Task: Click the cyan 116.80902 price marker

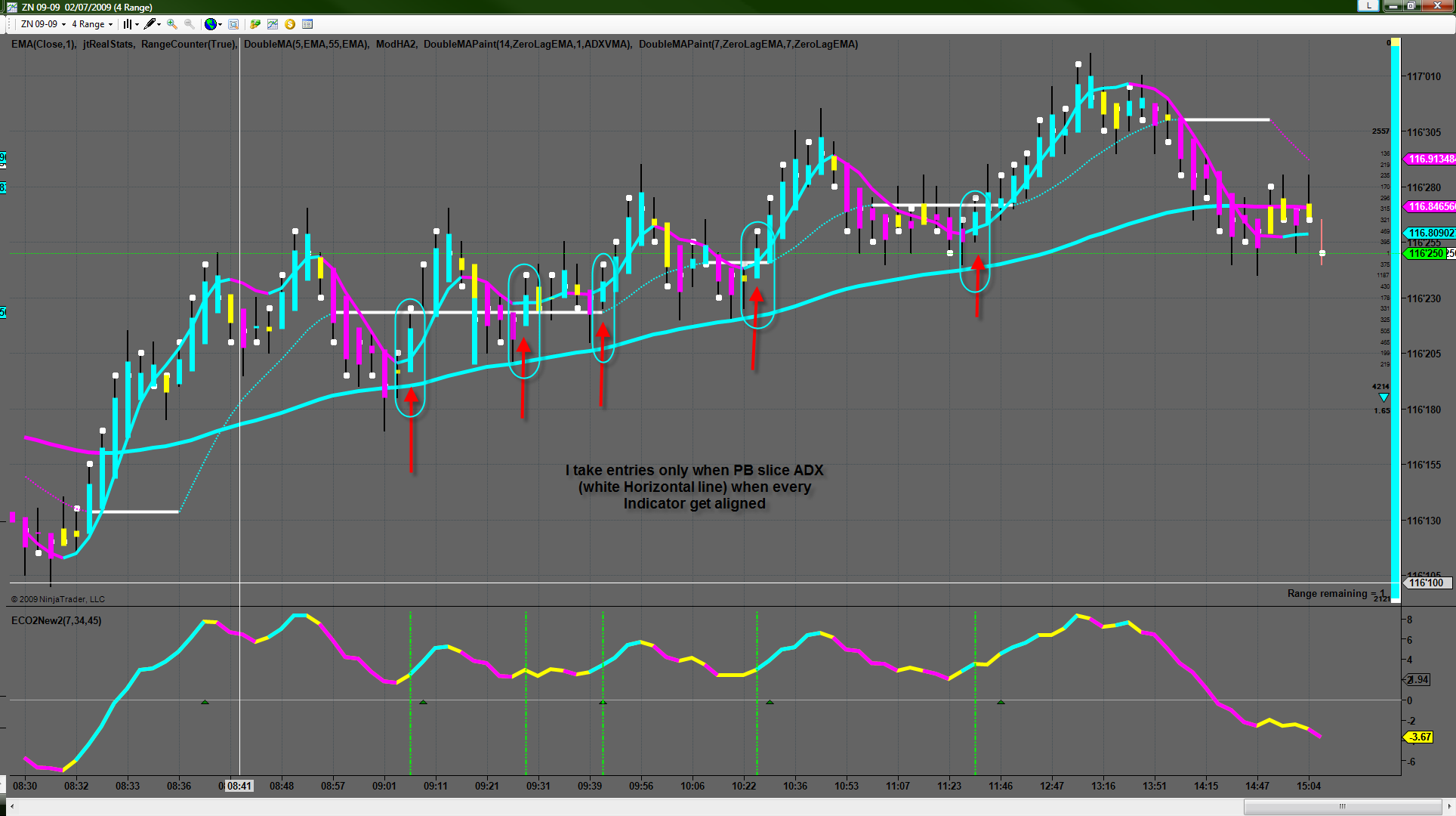Action: tap(1429, 233)
